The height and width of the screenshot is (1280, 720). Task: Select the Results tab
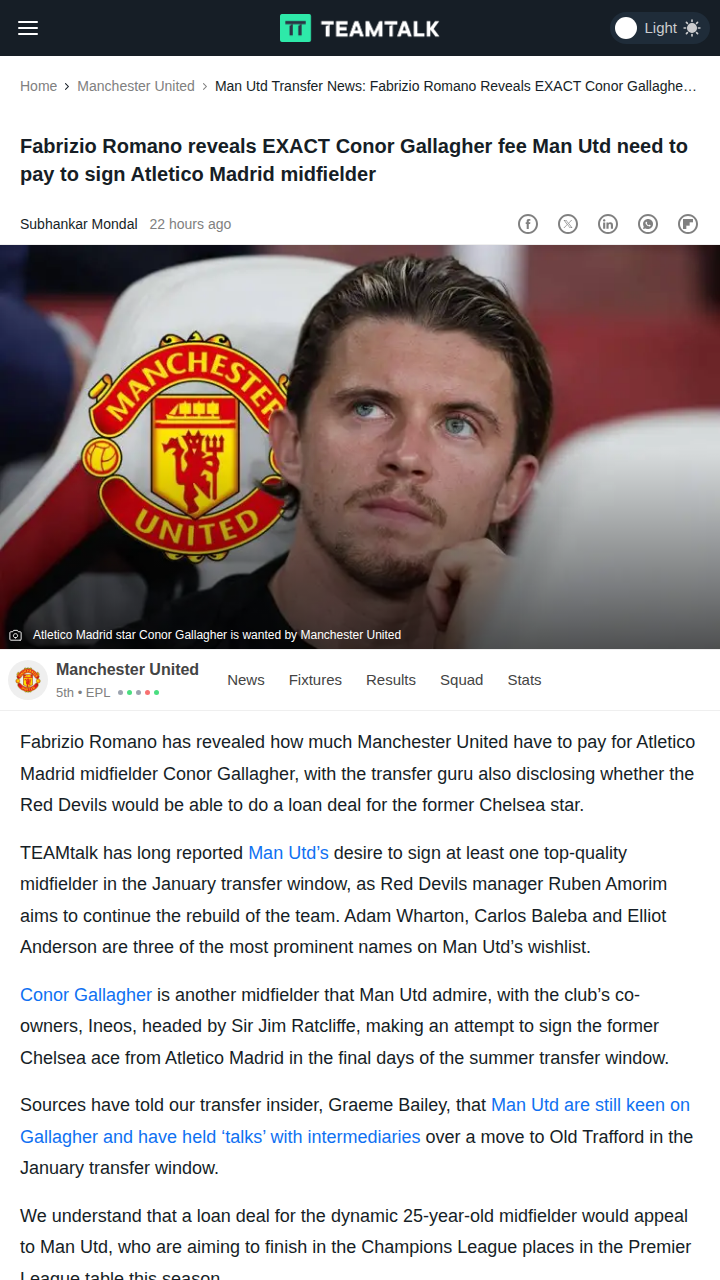point(391,680)
